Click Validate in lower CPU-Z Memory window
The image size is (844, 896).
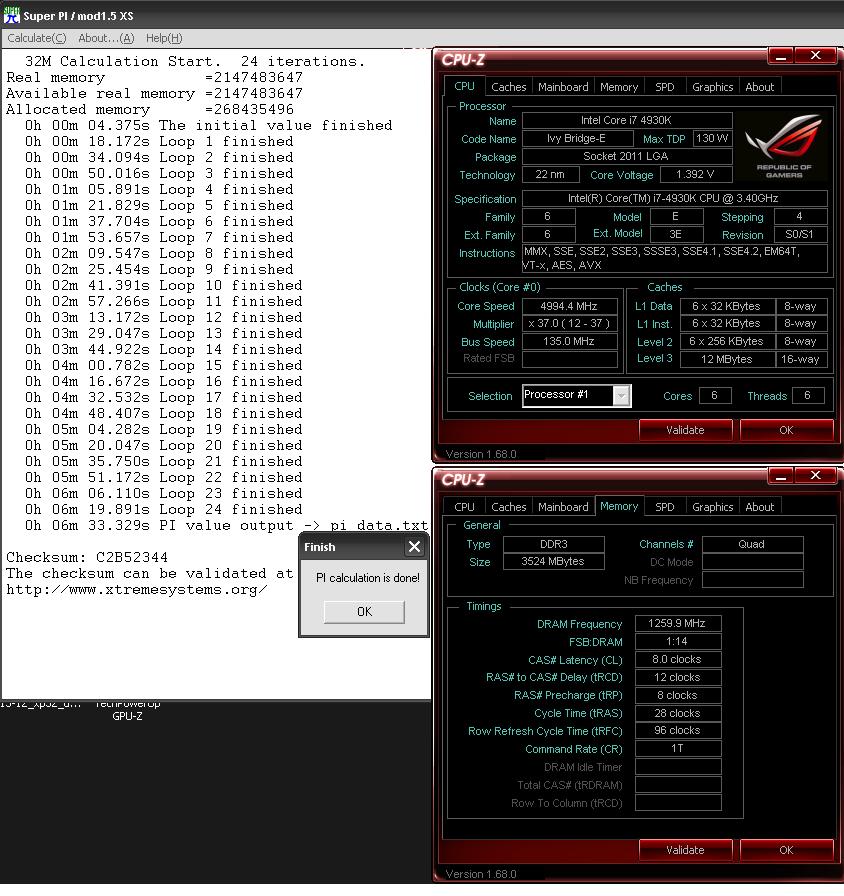pos(685,850)
